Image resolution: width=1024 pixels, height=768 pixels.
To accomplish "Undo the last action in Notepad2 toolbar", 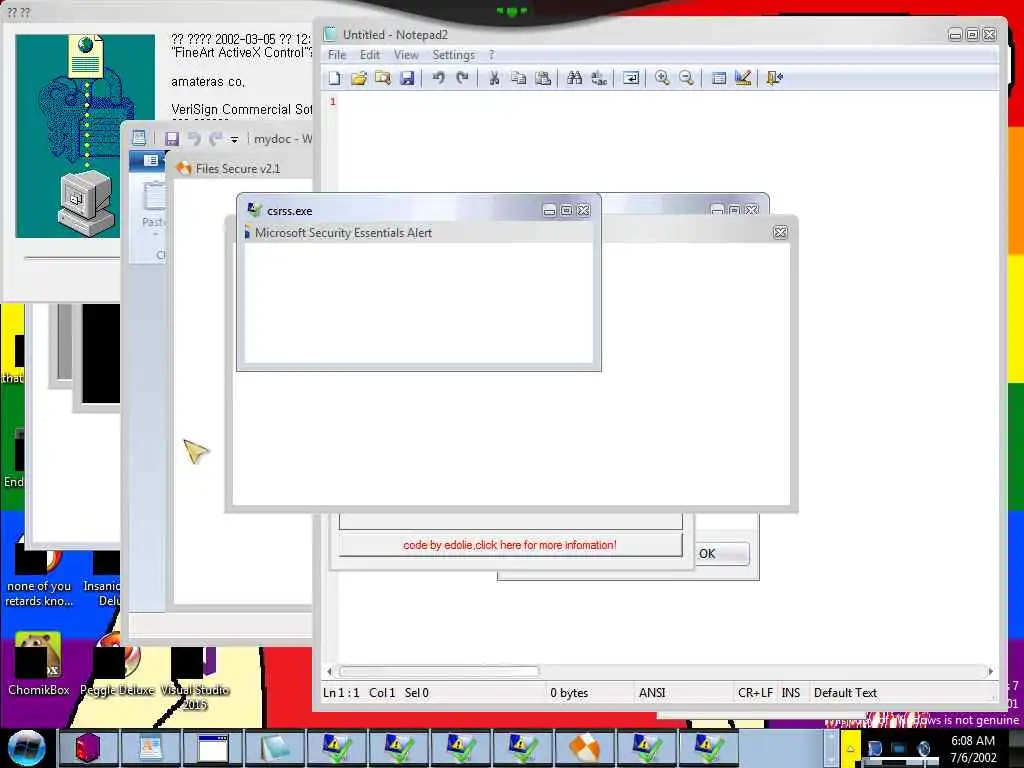I will [x=438, y=78].
